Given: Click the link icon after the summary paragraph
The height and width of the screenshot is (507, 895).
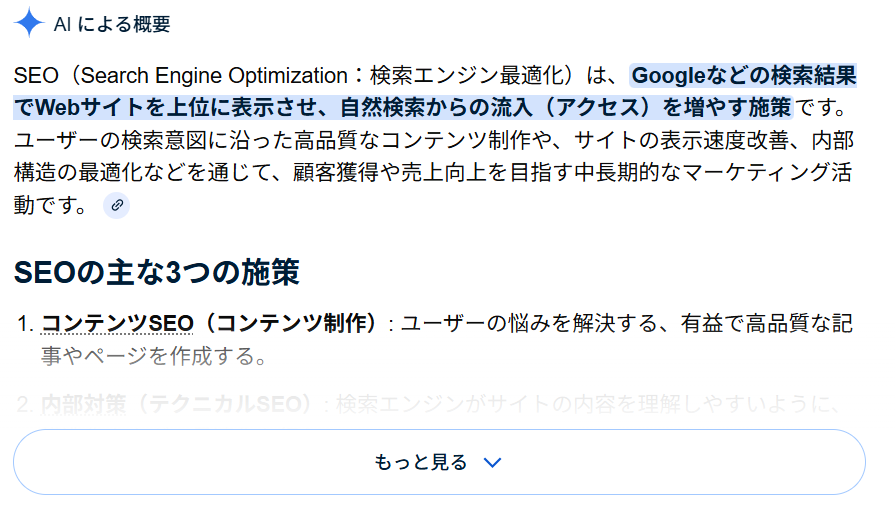Looking at the screenshot, I should pos(117,205).
